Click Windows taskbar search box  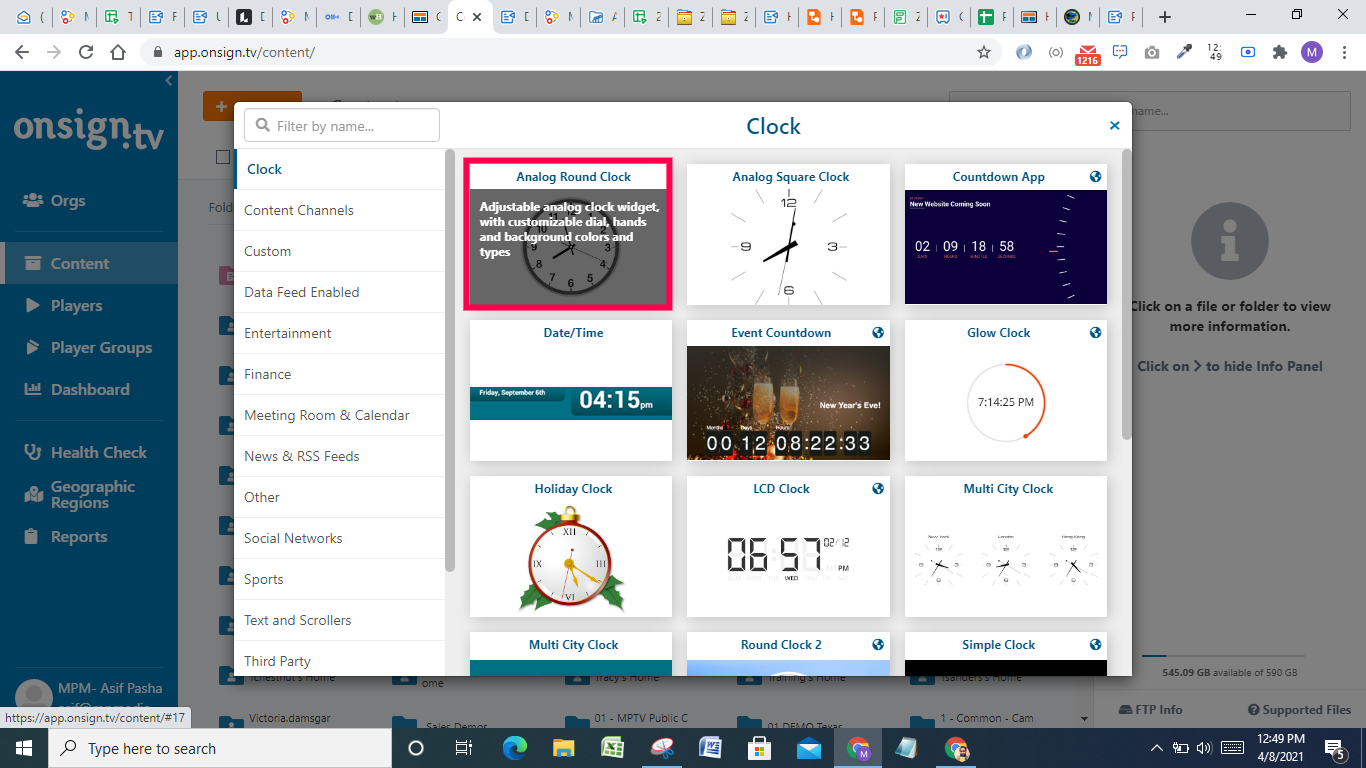click(219, 748)
